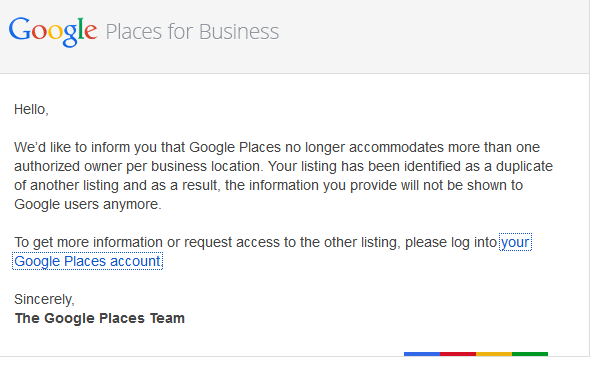Click the 'Sincerely,' closing line

point(44,299)
